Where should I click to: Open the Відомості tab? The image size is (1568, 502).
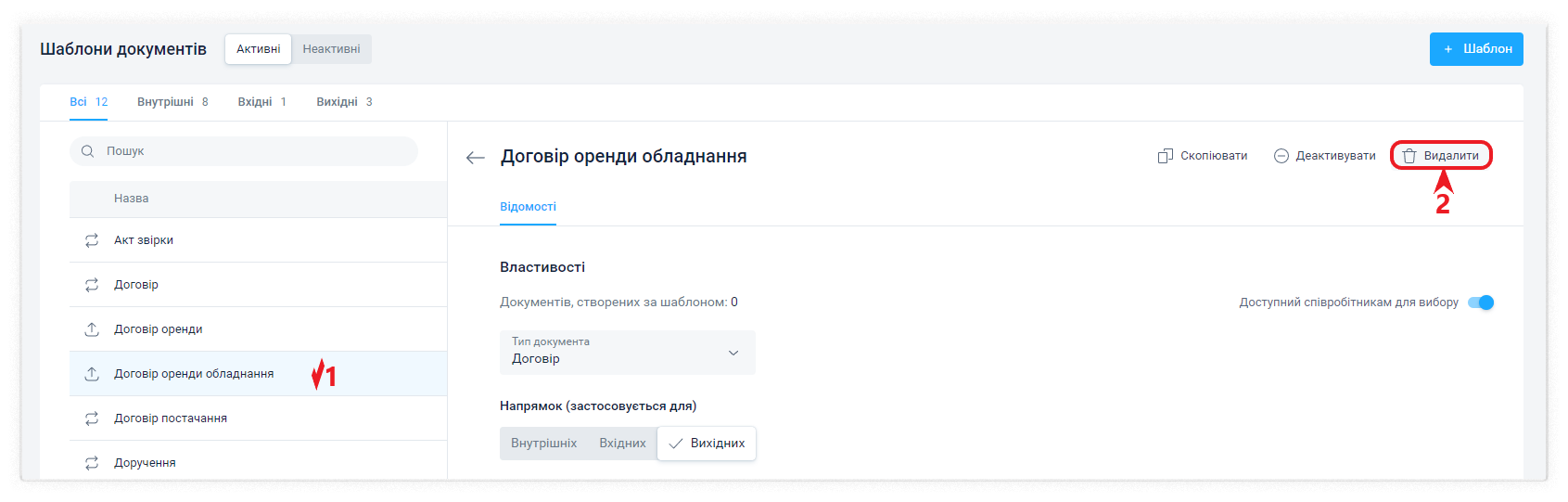528,207
